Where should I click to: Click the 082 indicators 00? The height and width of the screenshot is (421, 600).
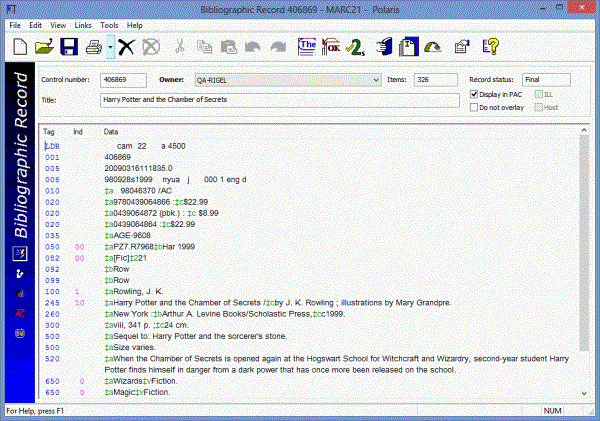[80, 258]
